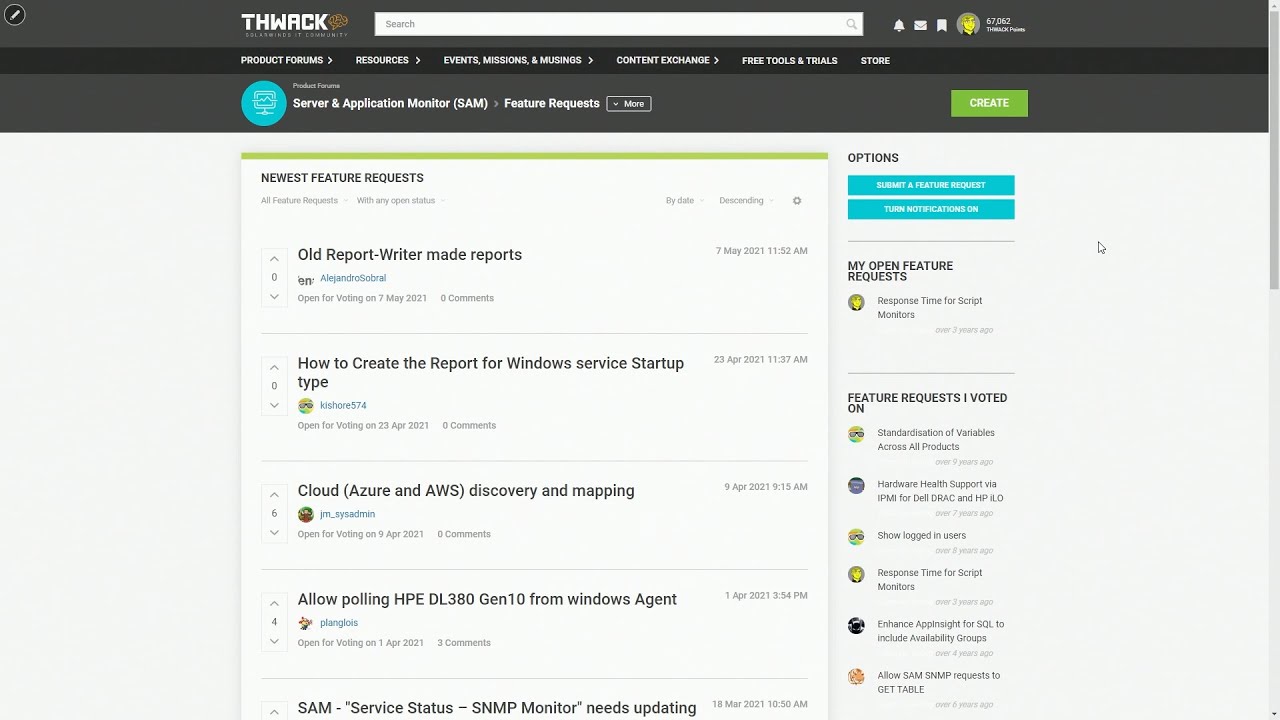Open Allow polling HPE DL380 Gen10 post
Screen dimensions: 1280x720
point(487,599)
